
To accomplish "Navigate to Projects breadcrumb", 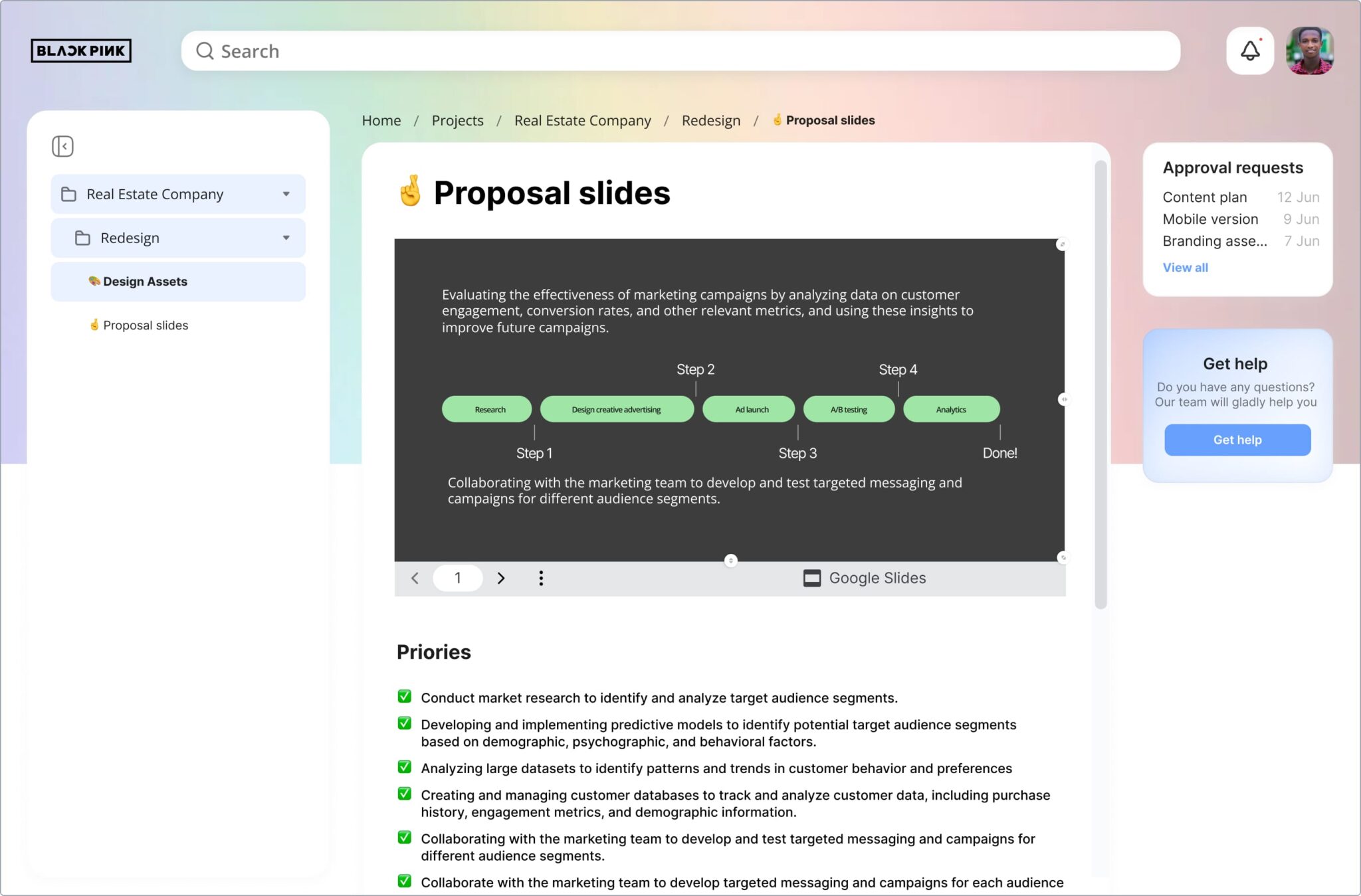I will pos(457,120).
